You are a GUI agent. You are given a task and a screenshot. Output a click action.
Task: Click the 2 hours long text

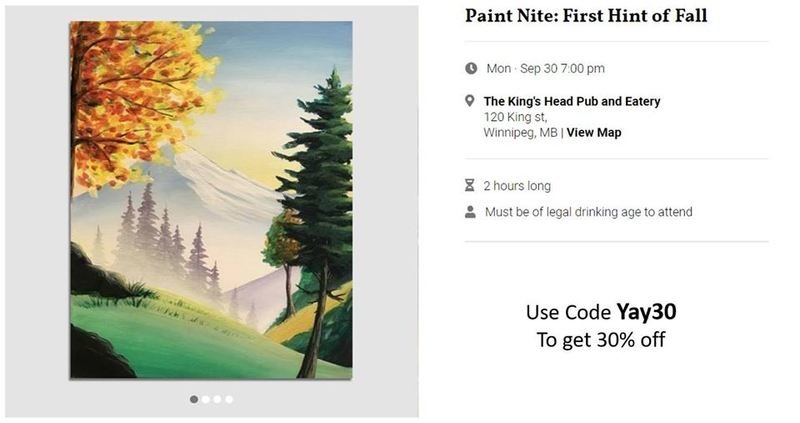[517, 186]
